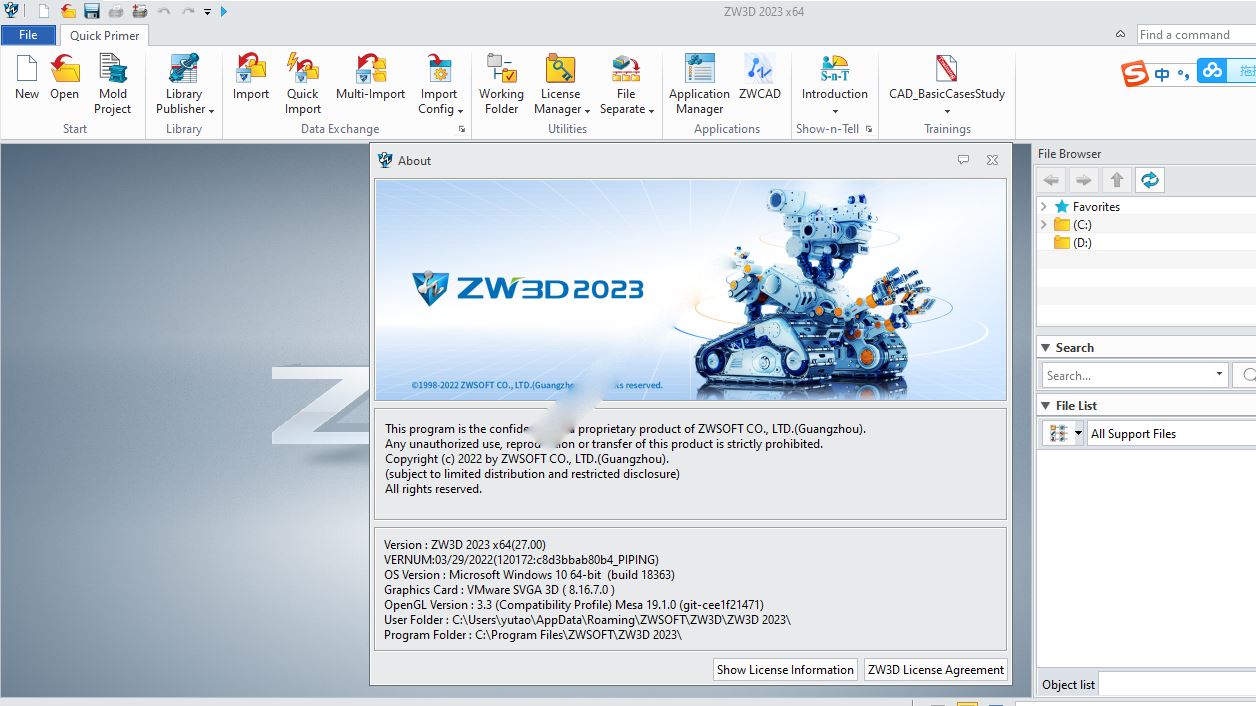Collapse the Search section
The image size is (1256, 706).
[x=1045, y=348]
